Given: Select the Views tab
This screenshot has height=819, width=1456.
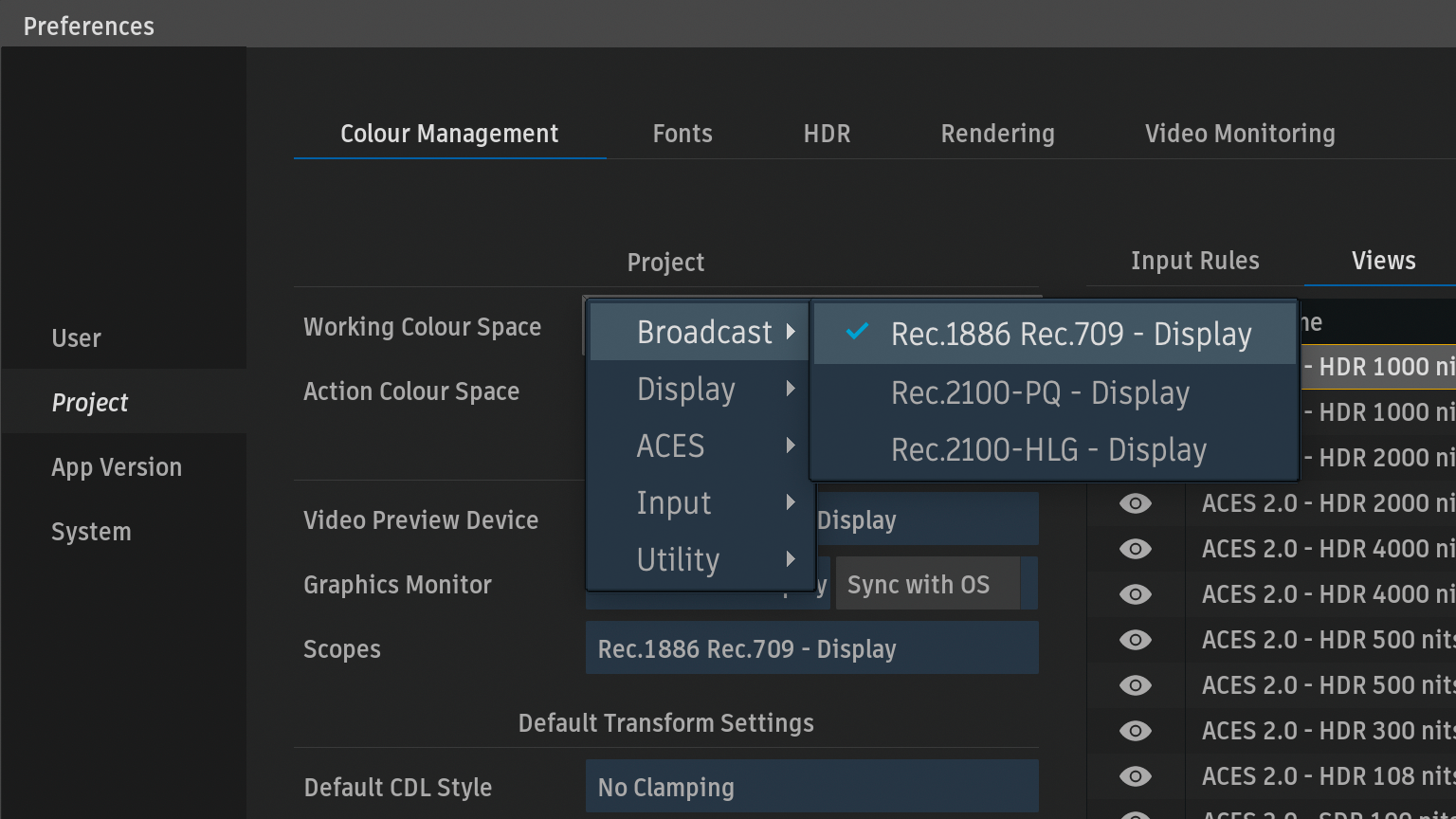Looking at the screenshot, I should pos(1384,261).
